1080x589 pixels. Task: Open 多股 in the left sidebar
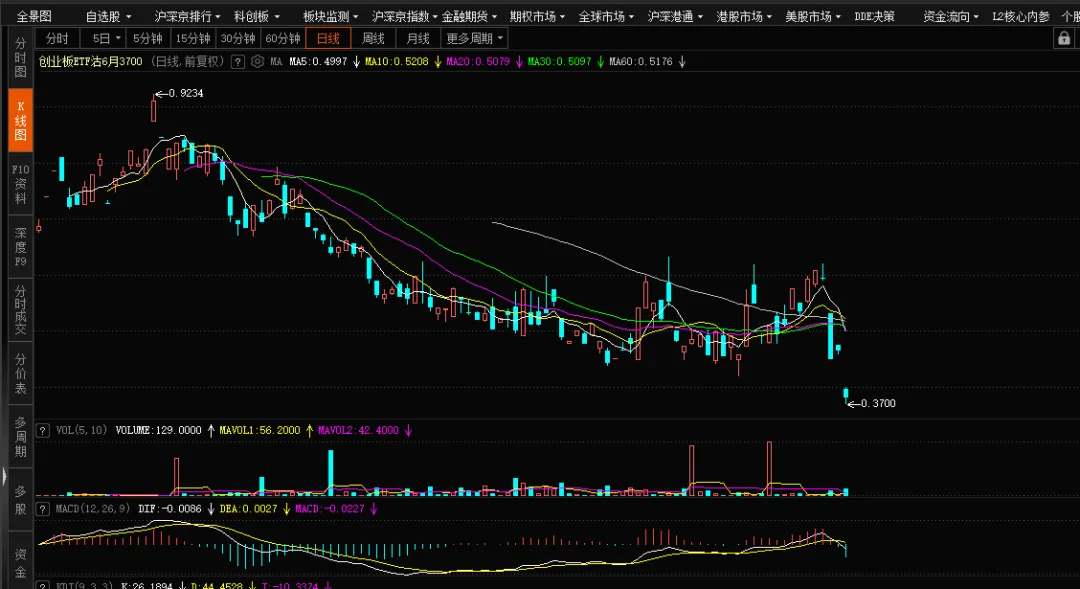(x=21, y=500)
